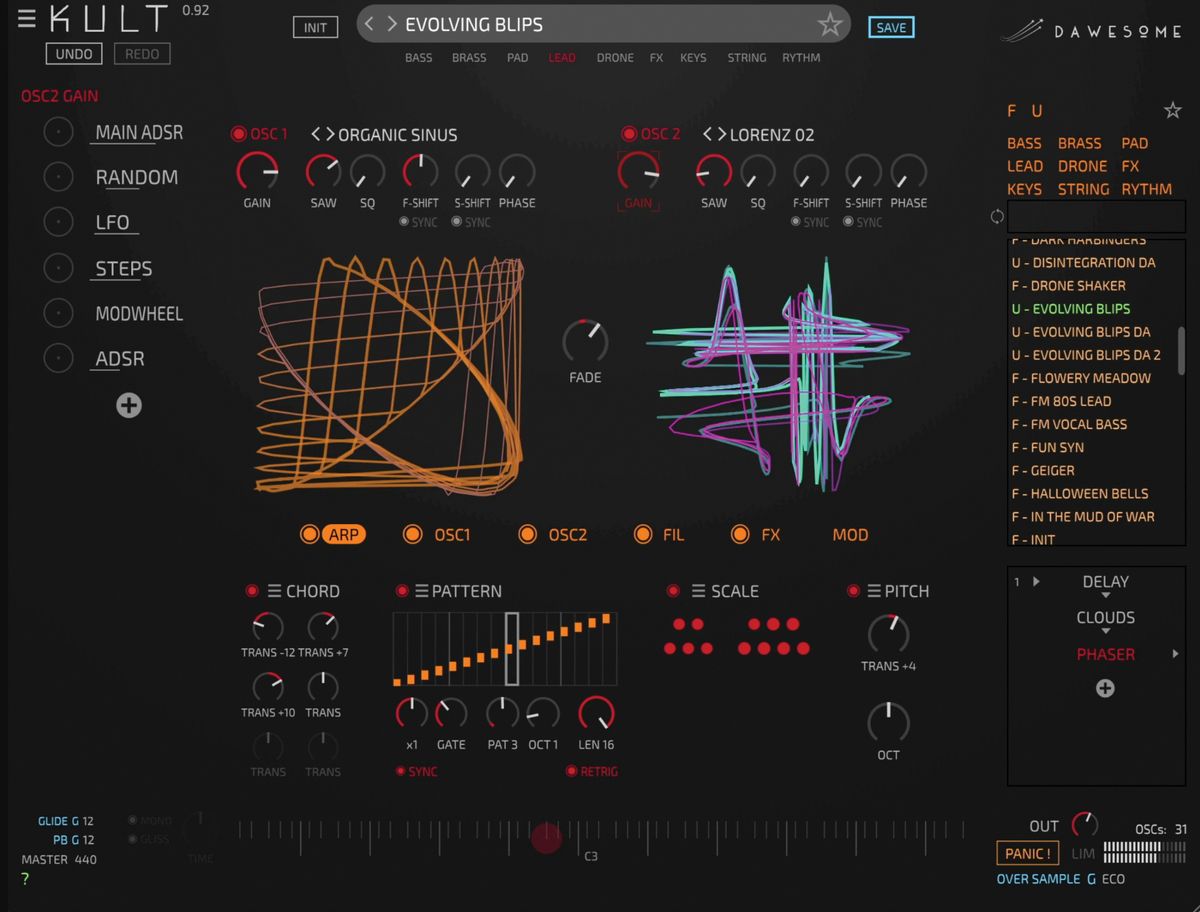Toggle ARP section enable button

tap(310, 535)
